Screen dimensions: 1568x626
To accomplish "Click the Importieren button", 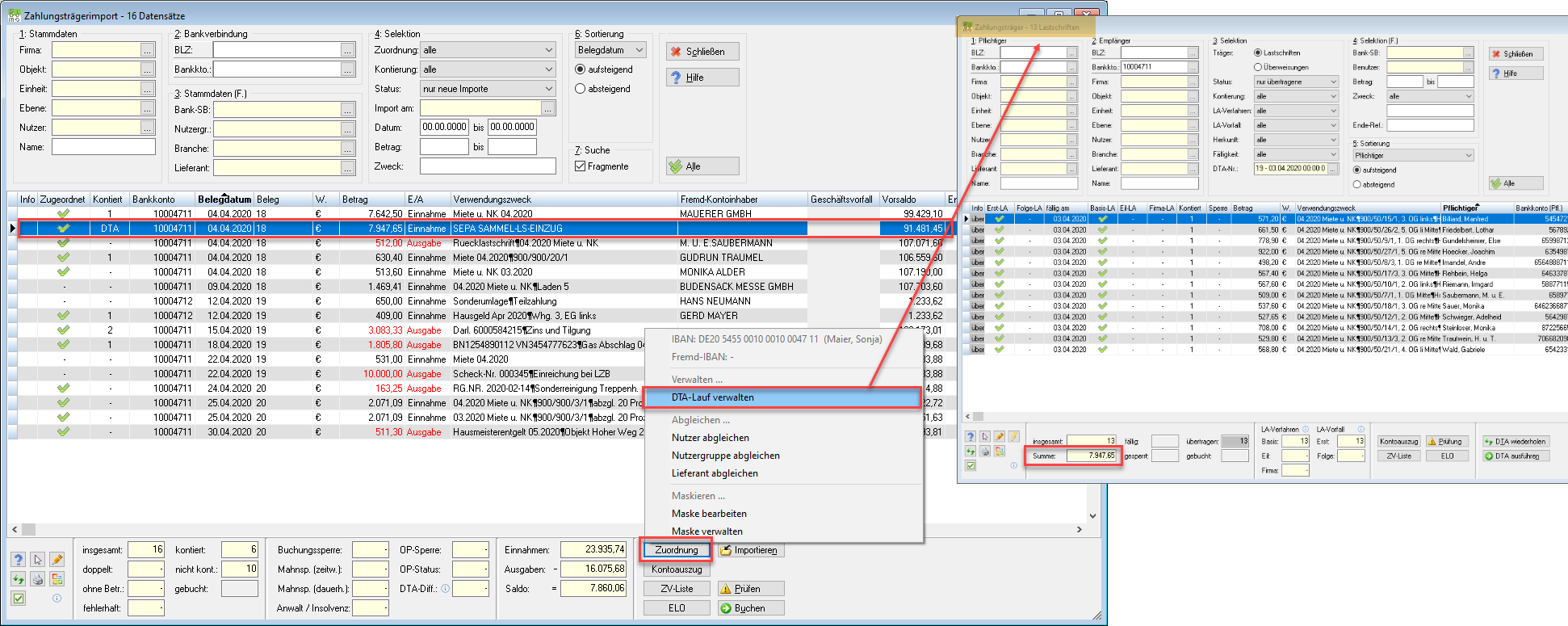I will 750,550.
